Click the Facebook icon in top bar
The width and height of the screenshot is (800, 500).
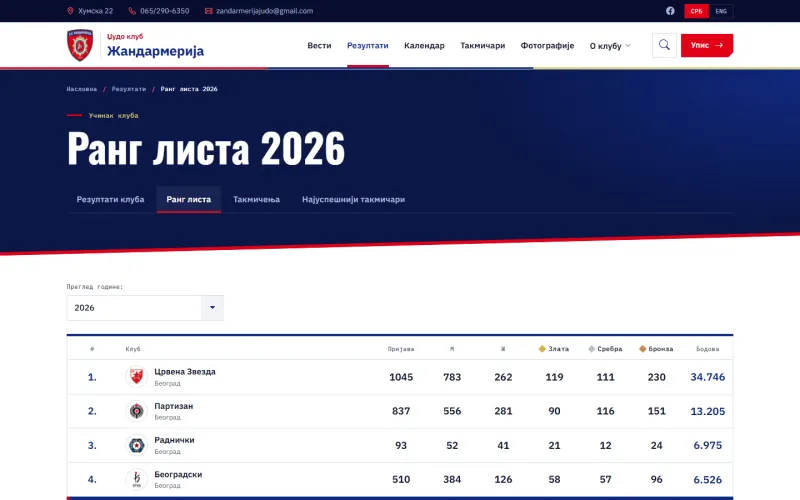click(670, 11)
